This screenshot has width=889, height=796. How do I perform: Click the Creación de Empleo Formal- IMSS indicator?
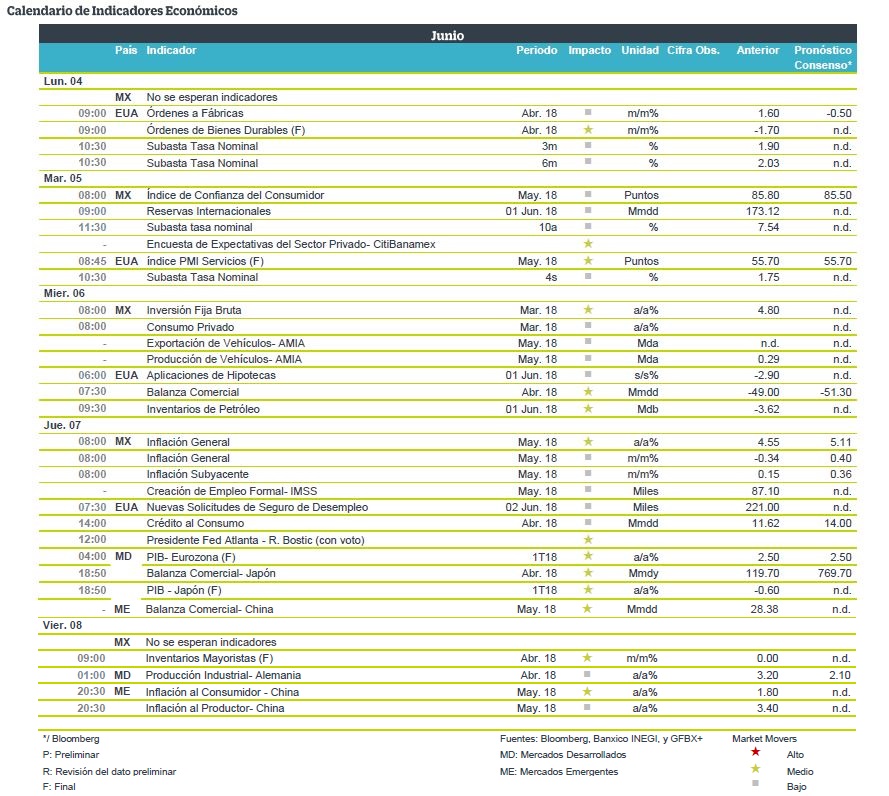click(232, 491)
